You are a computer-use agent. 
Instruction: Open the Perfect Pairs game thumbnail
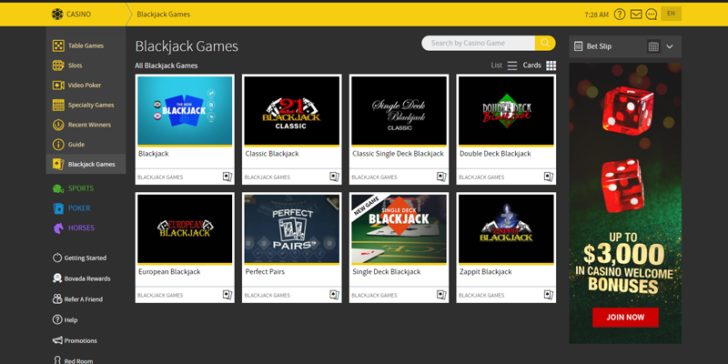(292, 228)
